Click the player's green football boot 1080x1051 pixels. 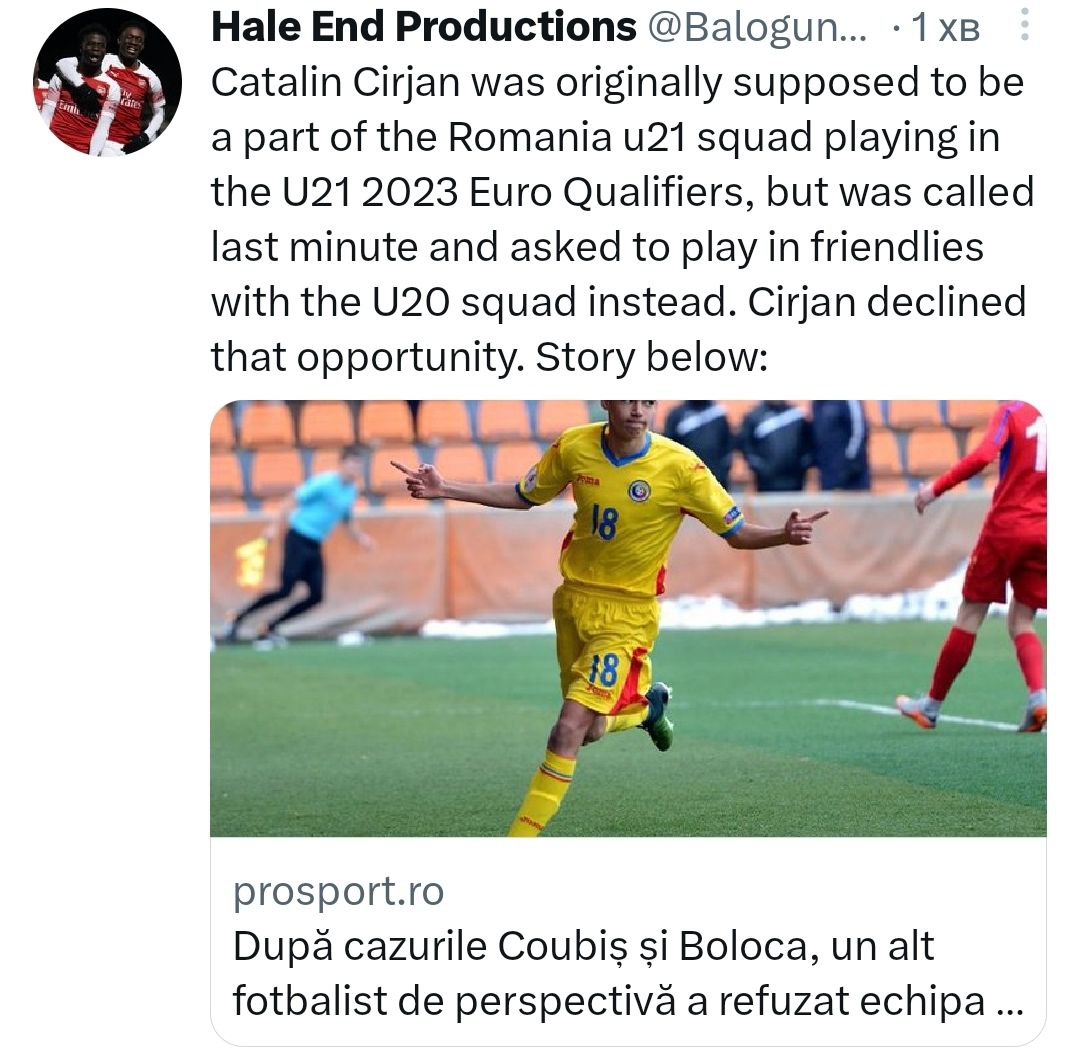point(658,717)
